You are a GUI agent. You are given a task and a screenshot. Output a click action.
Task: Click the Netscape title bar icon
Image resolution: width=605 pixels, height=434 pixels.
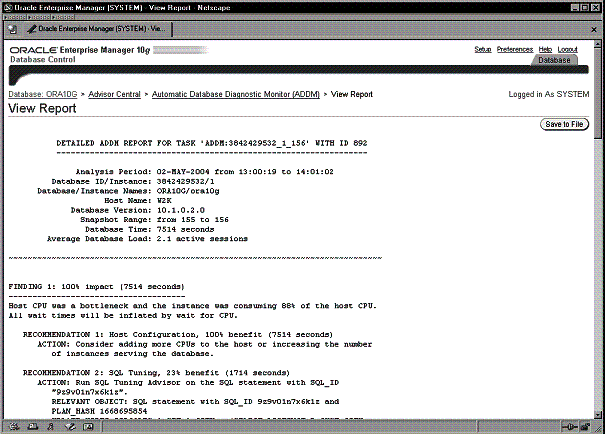8,7
